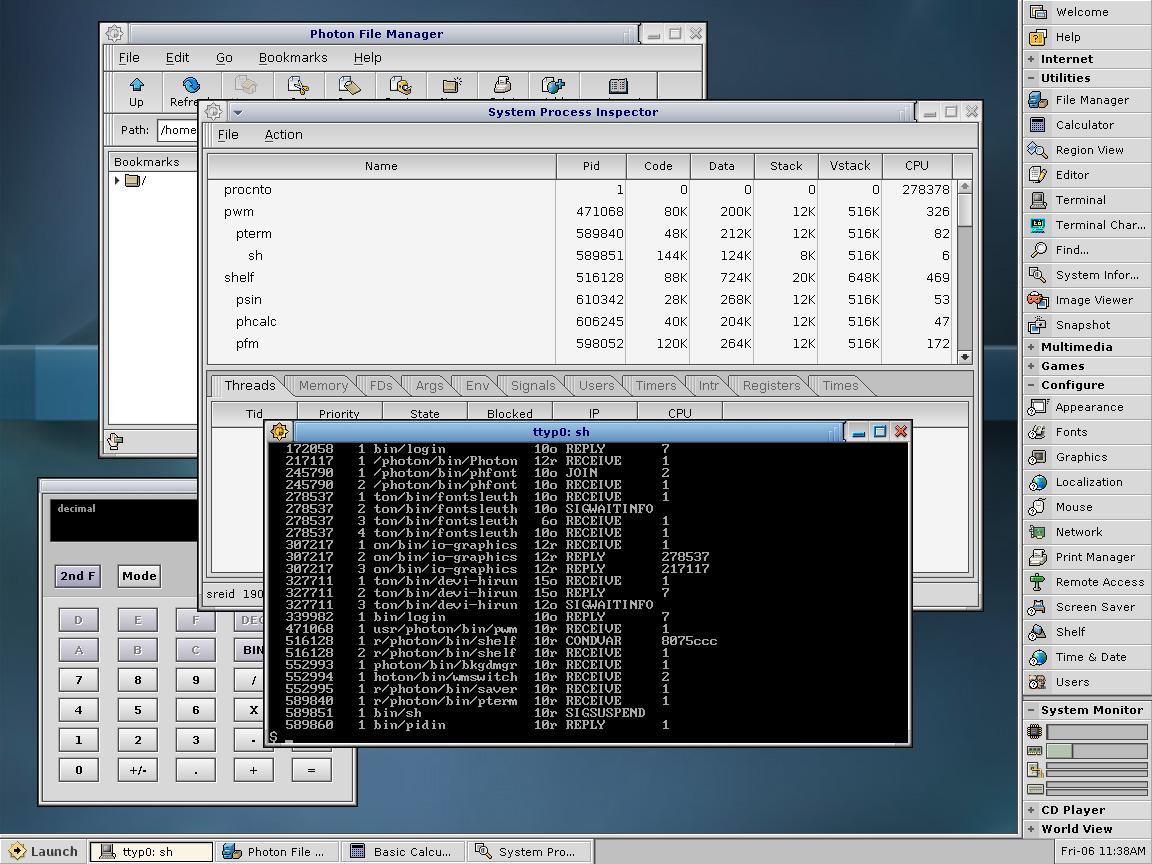Launch Terminal from the shelf
This screenshot has height=864, width=1152.
(x=1080, y=200)
